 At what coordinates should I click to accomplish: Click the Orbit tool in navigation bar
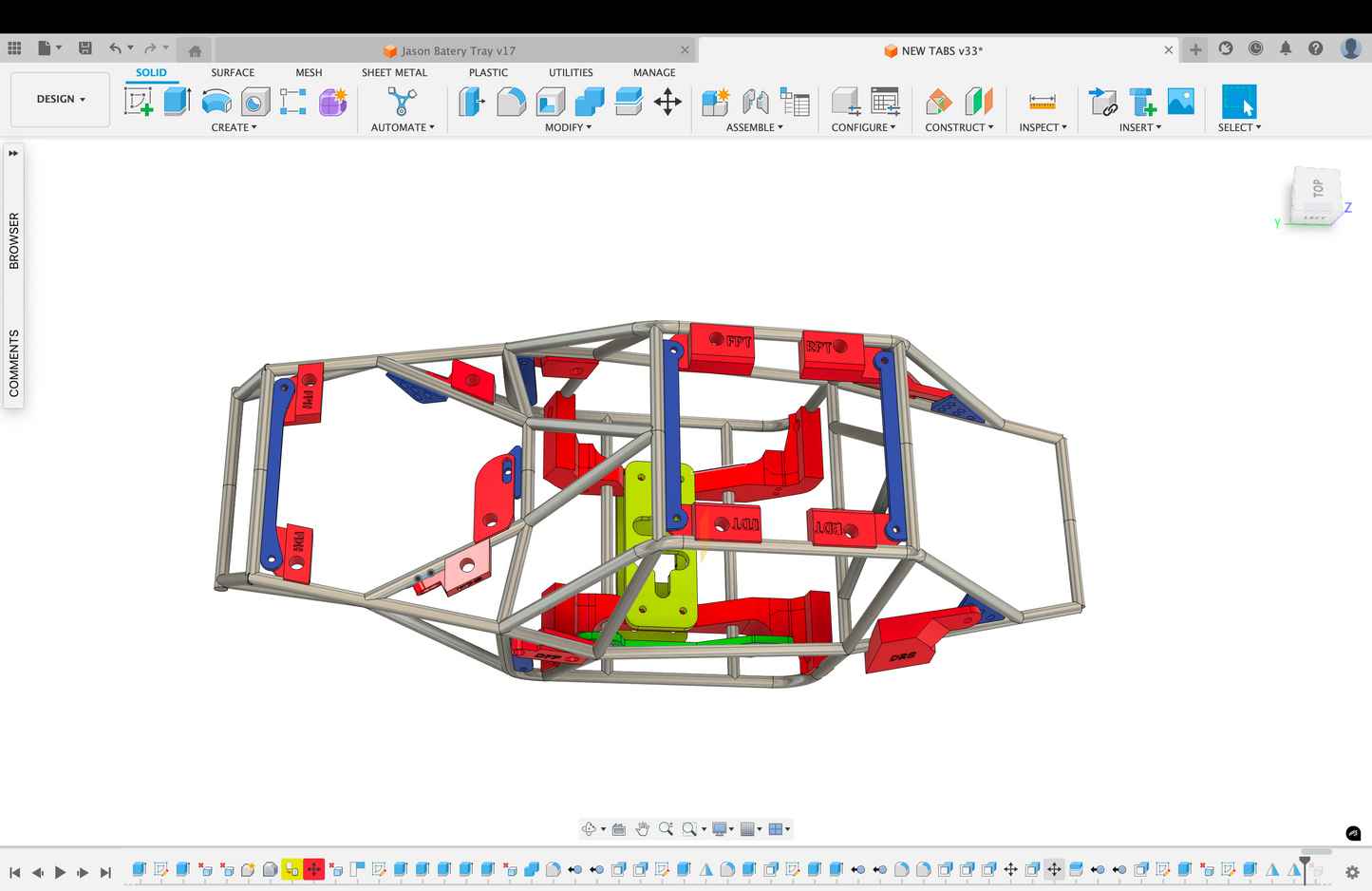pos(589,829)
